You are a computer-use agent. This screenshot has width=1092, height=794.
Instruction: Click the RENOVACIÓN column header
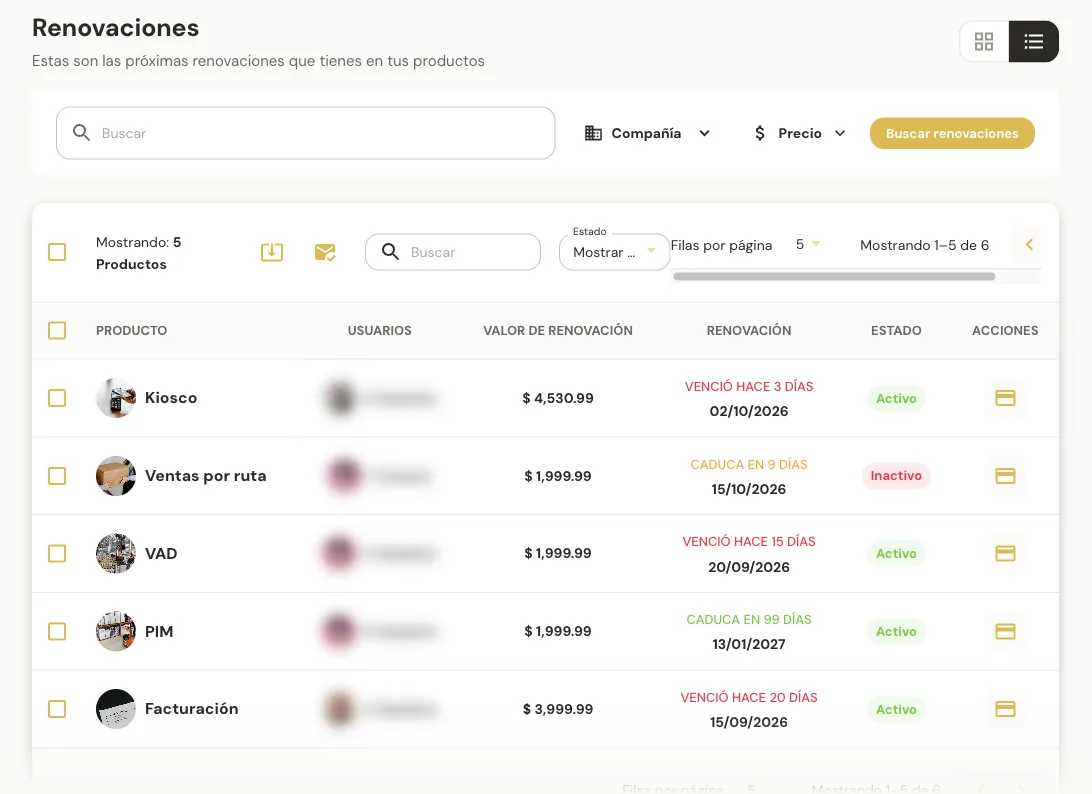pos(749,330)
